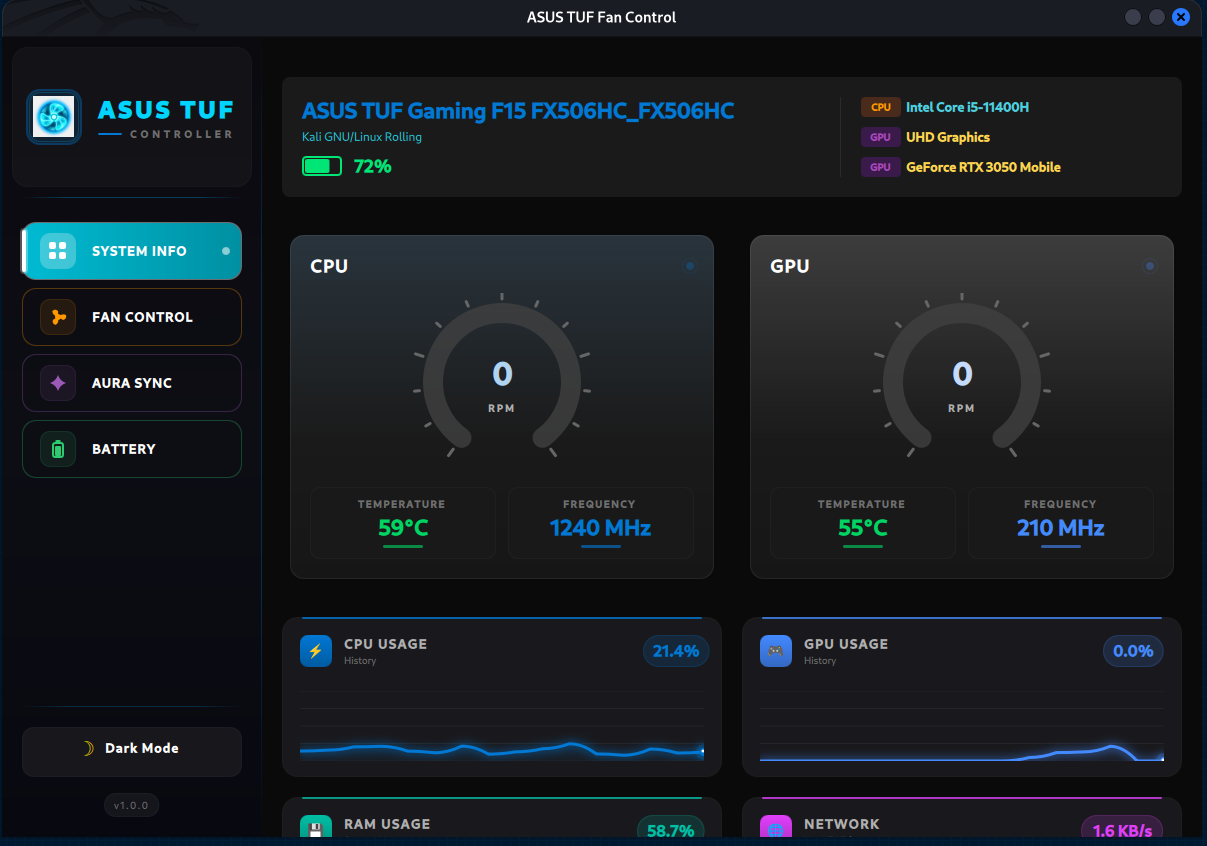Click the CPU USAGE heading
Viewport: 1207px width, 846px height.
click(x=386, y=644)
